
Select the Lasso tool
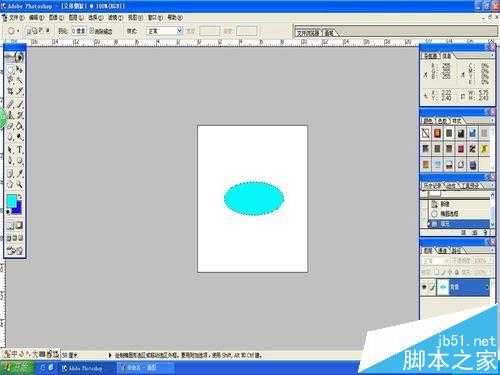tap(11, 80)
